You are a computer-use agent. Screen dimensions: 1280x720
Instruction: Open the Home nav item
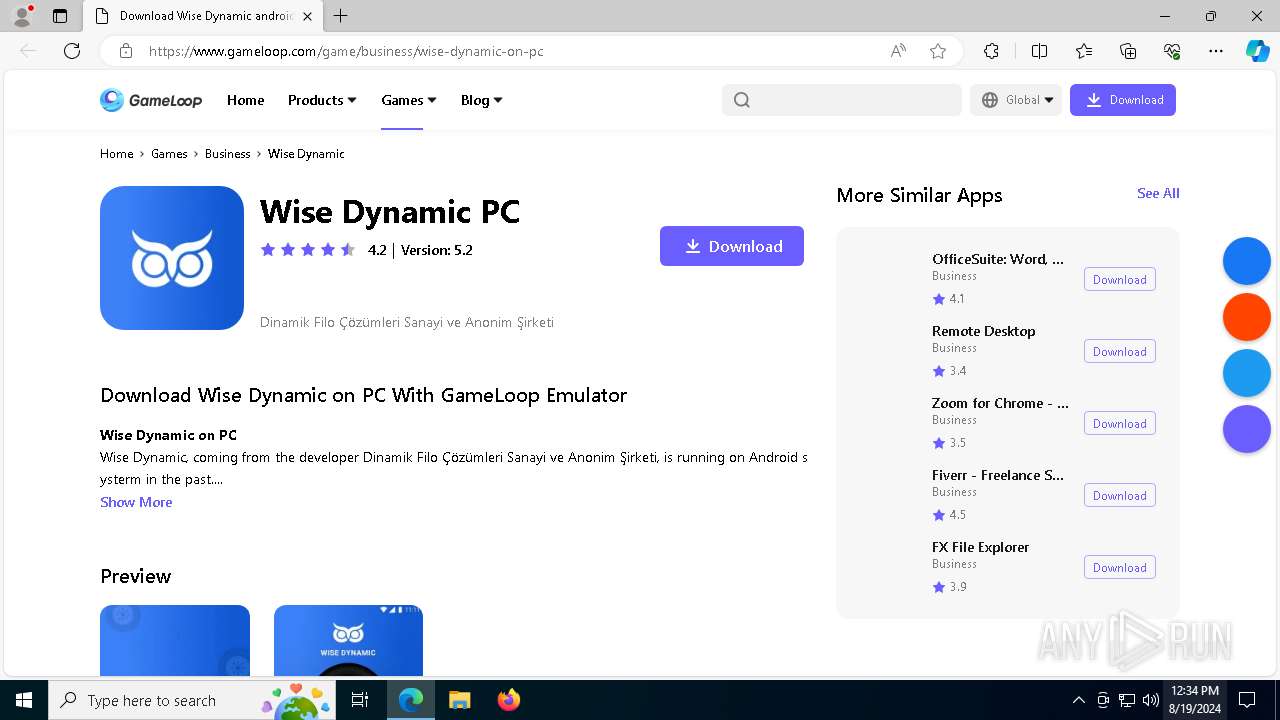click(x=245, y=100)
